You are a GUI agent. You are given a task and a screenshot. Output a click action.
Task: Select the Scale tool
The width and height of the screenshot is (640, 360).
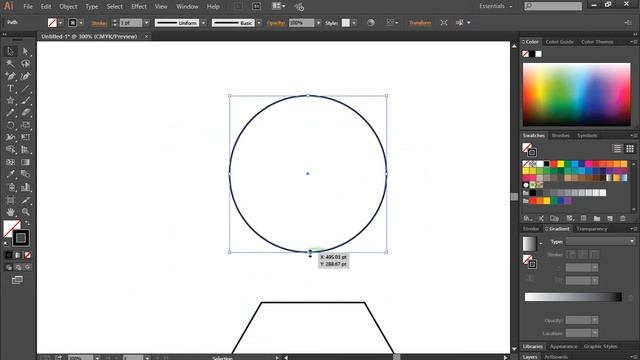(25, 125)
